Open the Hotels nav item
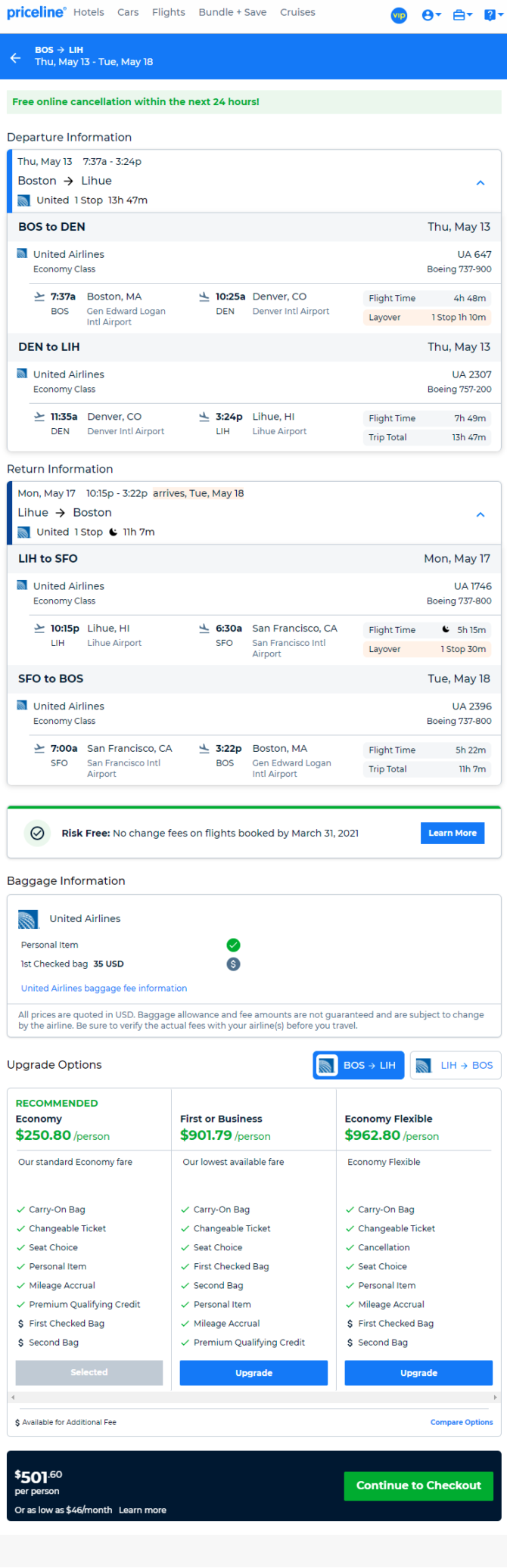The width and height of the screenshot is (507, 1568). (x=89, y=12)
